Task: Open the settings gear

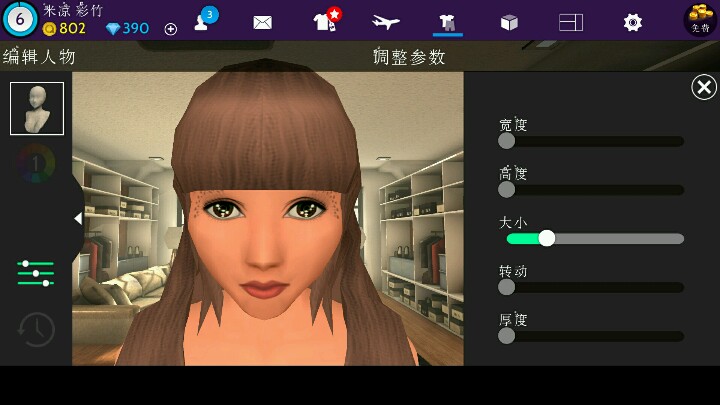Action: [632, 22]
